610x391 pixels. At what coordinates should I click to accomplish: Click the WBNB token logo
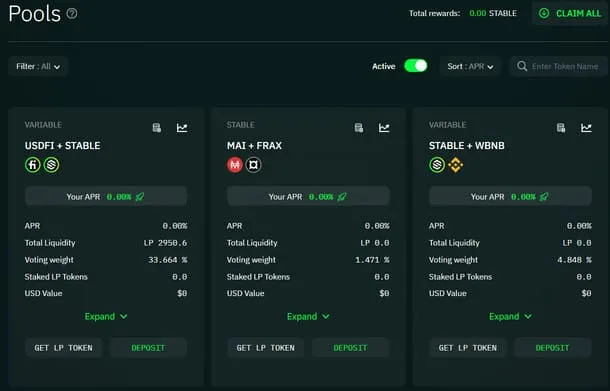tap(456, 165)
